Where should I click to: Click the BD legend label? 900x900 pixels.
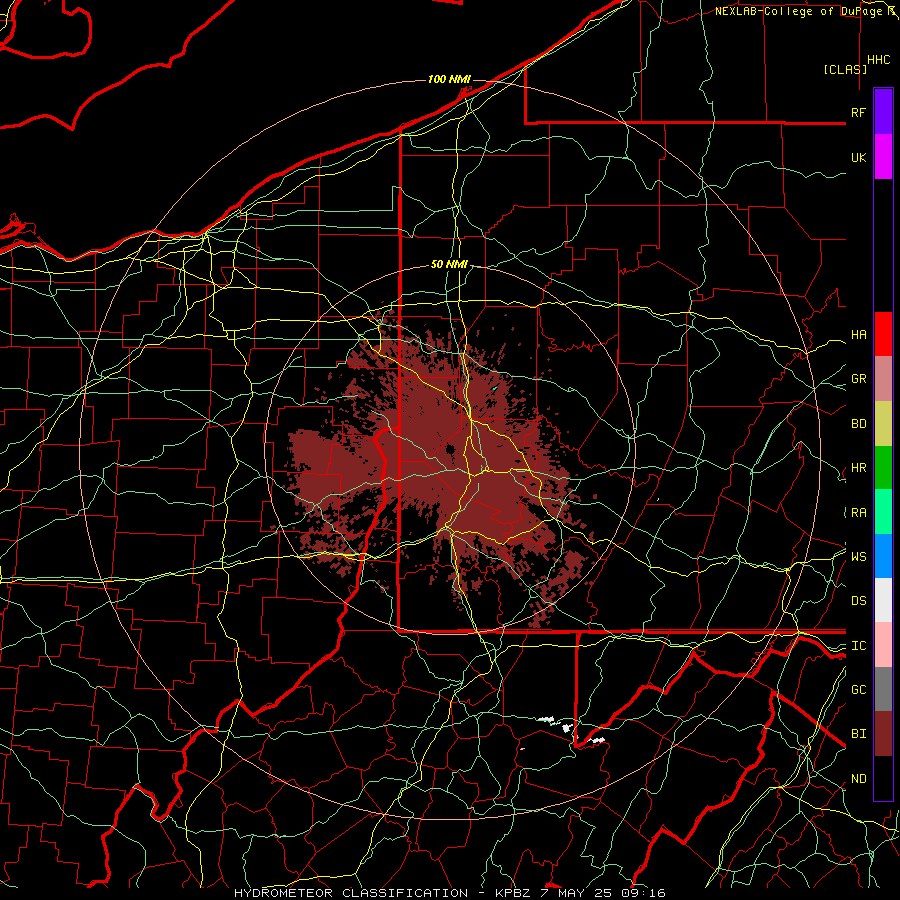point(859,424)
